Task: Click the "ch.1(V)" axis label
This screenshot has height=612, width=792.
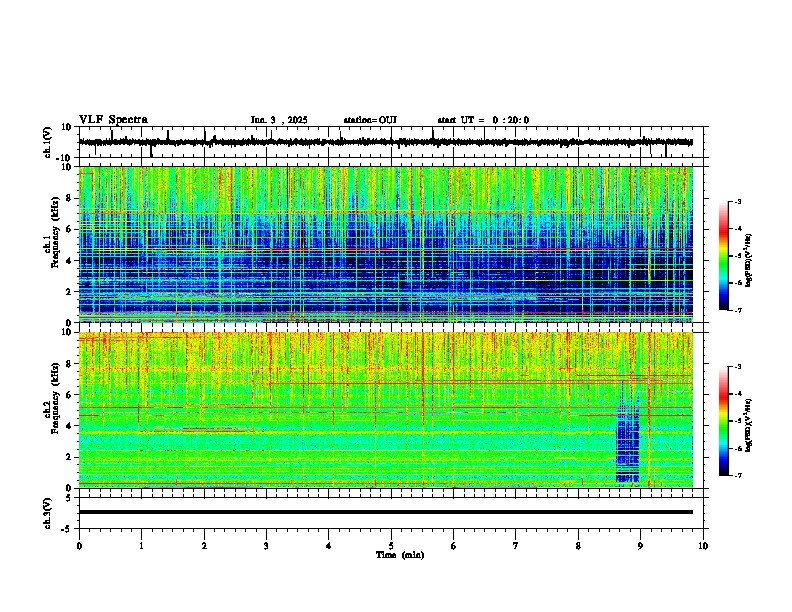Action: pyautogui.click(x=48, y=142)
